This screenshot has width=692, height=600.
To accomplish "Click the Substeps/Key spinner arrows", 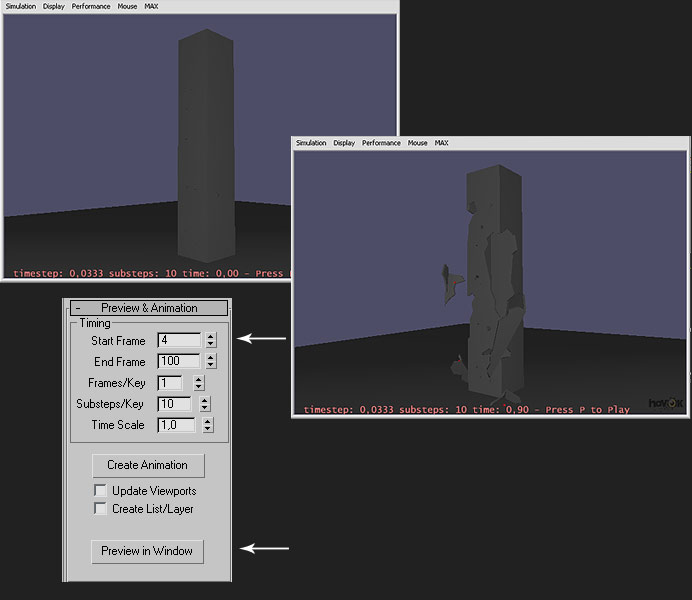I will coord(204,404).
